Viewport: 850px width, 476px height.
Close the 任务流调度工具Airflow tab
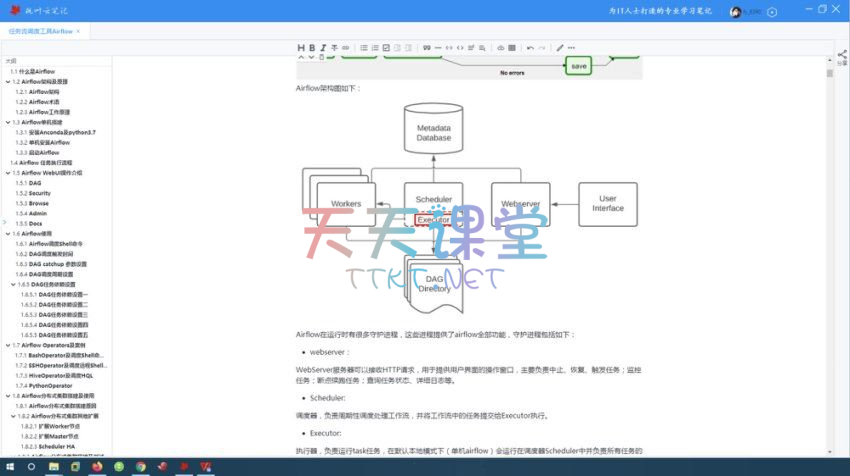(78, 31)
